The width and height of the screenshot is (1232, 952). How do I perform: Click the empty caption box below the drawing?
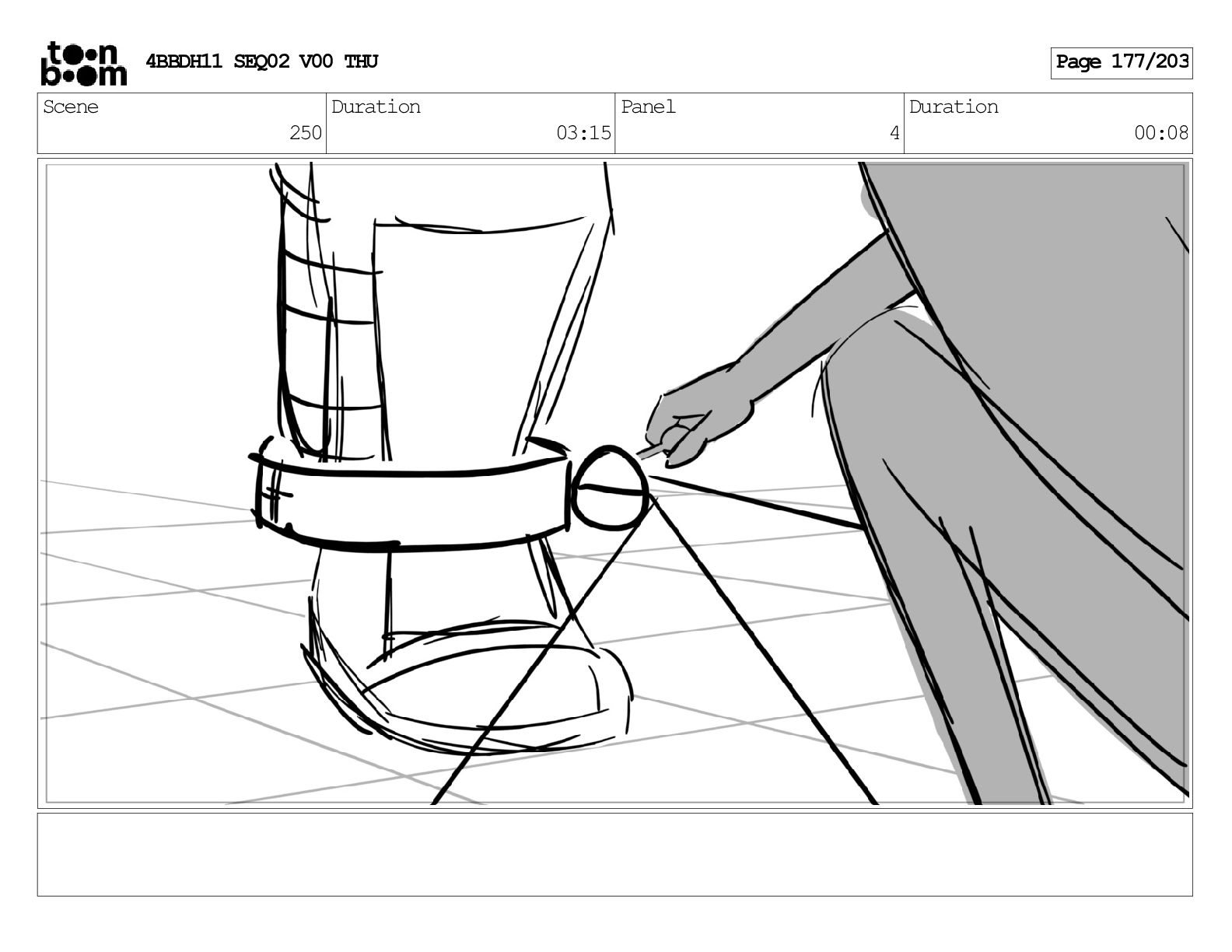click(614, 854)
